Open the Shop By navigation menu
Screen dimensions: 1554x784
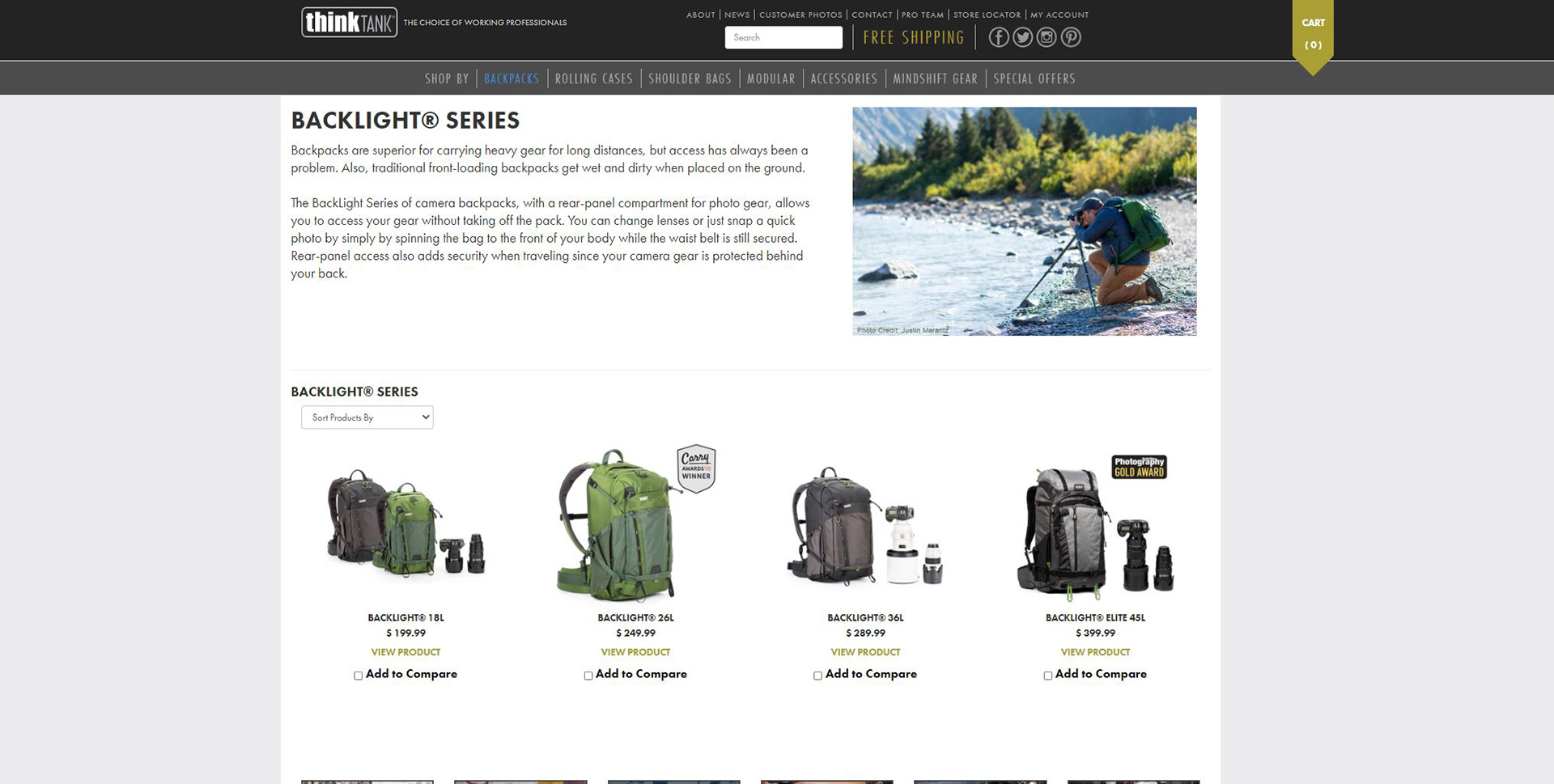click(447, 78)
